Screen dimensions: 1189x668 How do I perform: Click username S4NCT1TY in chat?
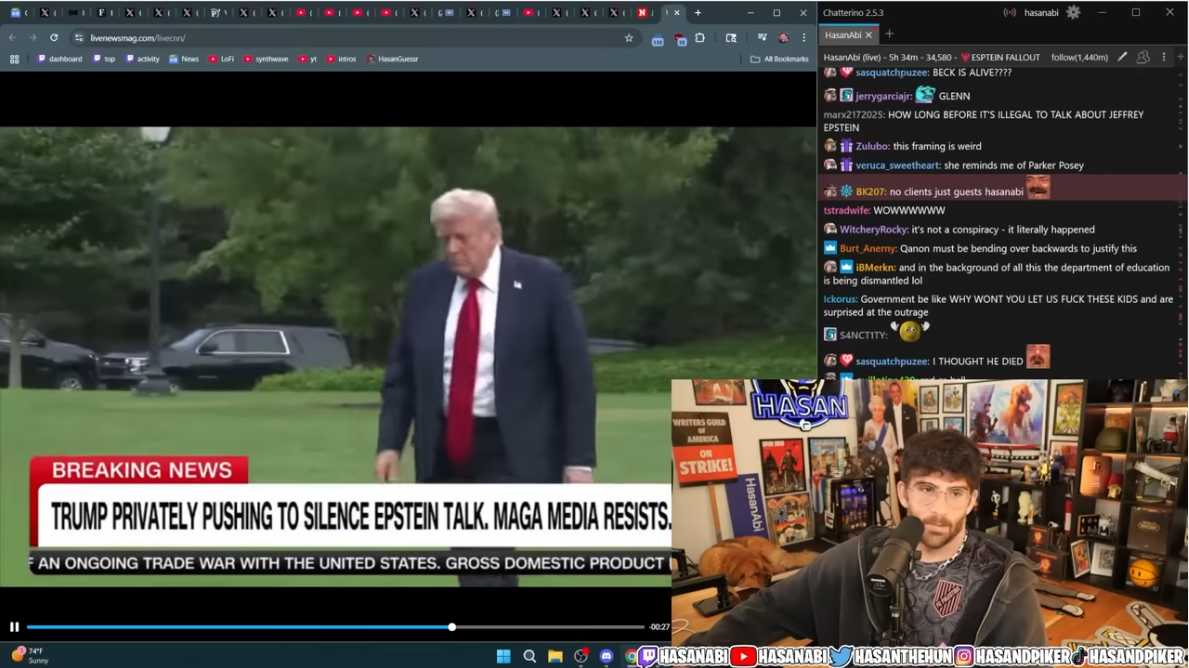(x=864, y=335)
